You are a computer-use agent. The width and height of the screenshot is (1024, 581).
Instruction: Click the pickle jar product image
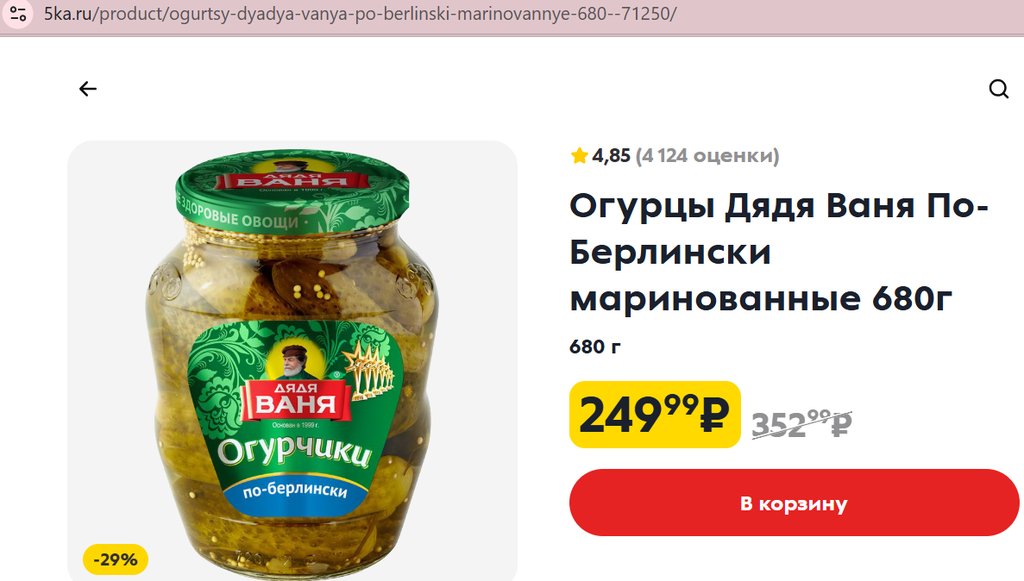[292, 361]
